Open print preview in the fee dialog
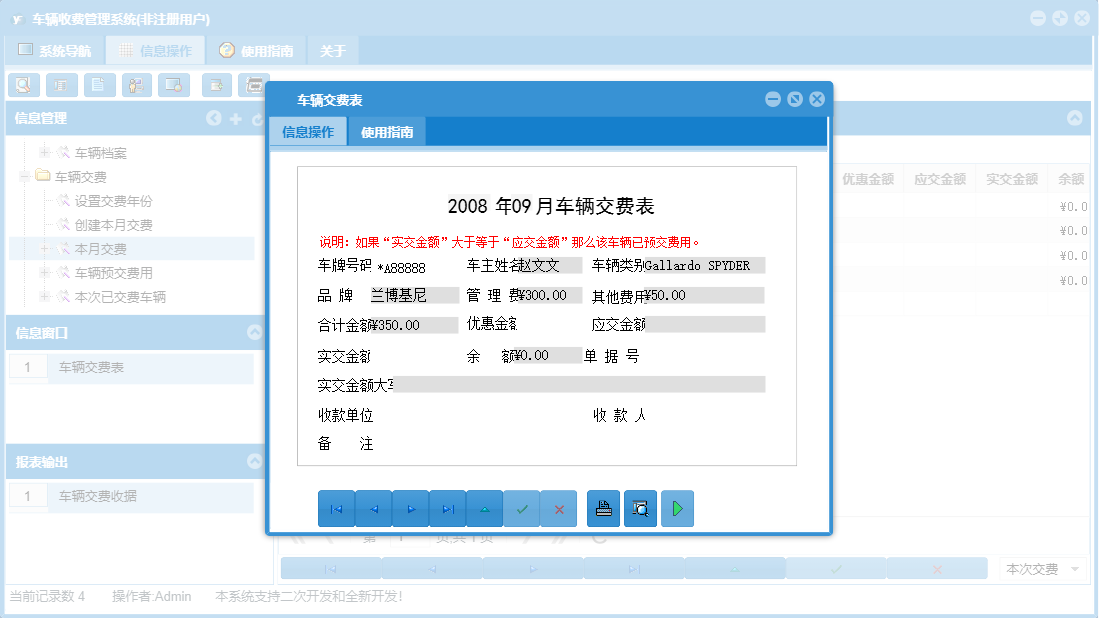 coord(640,508)
